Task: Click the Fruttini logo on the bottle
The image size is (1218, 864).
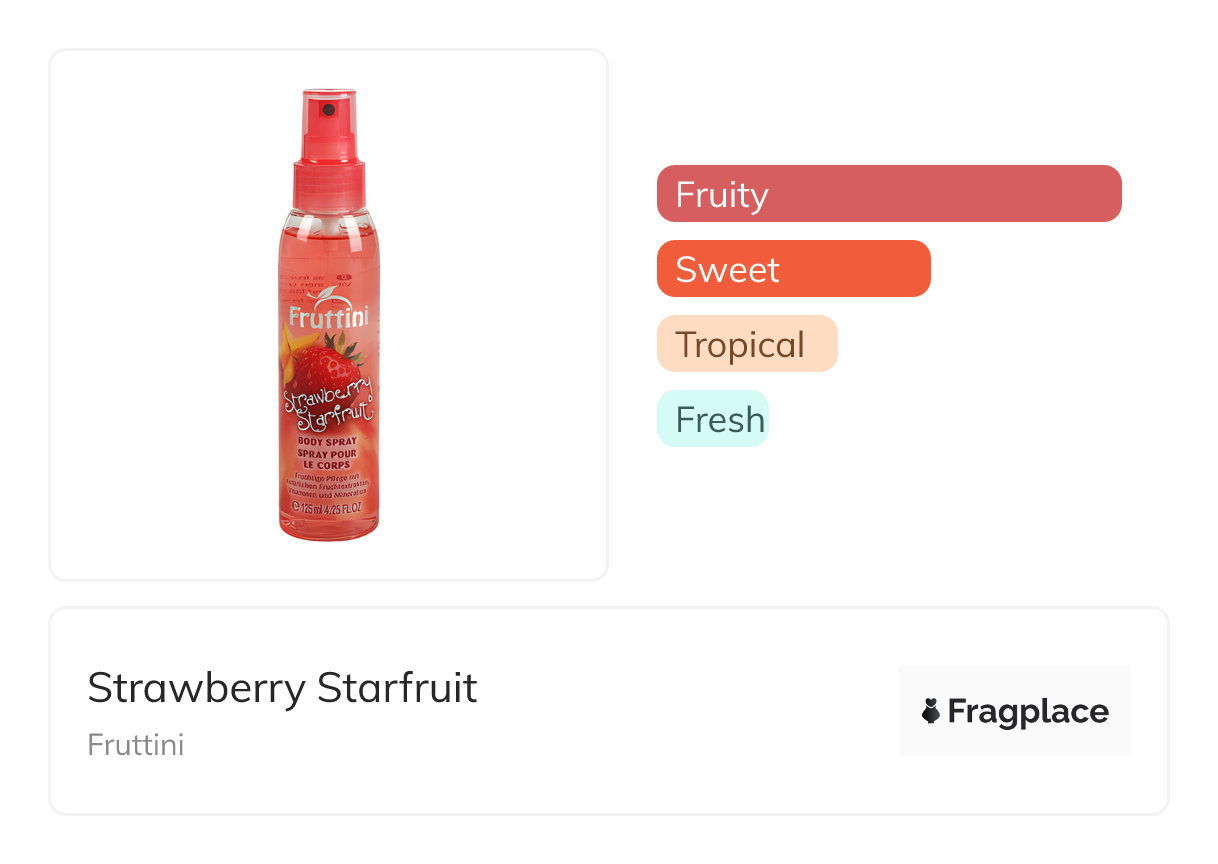Action: click(x=328, y=316)
